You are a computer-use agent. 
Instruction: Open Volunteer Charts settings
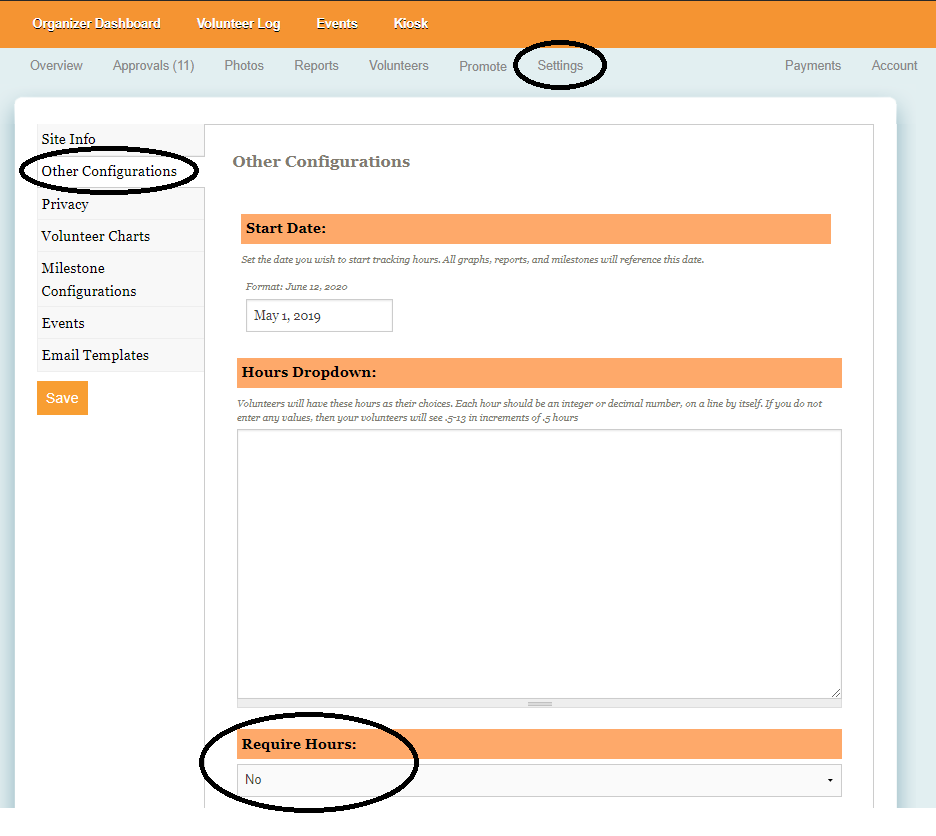121,236
